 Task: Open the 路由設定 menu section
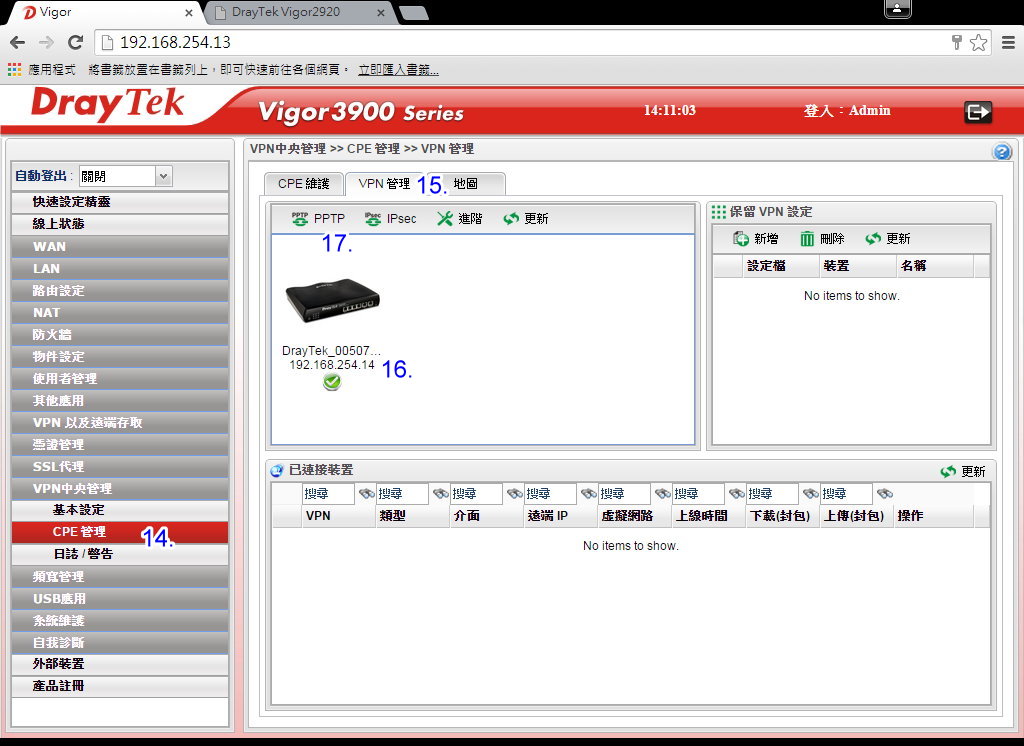point(120,291)
